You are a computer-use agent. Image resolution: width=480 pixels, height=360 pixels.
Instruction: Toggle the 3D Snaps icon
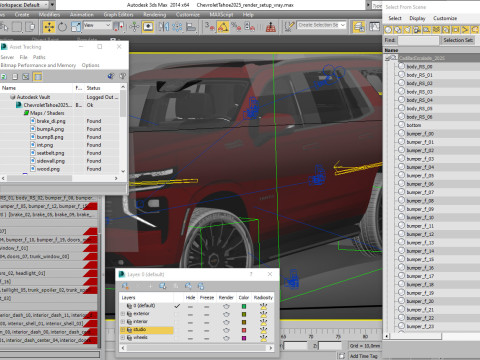coord(210,27)
